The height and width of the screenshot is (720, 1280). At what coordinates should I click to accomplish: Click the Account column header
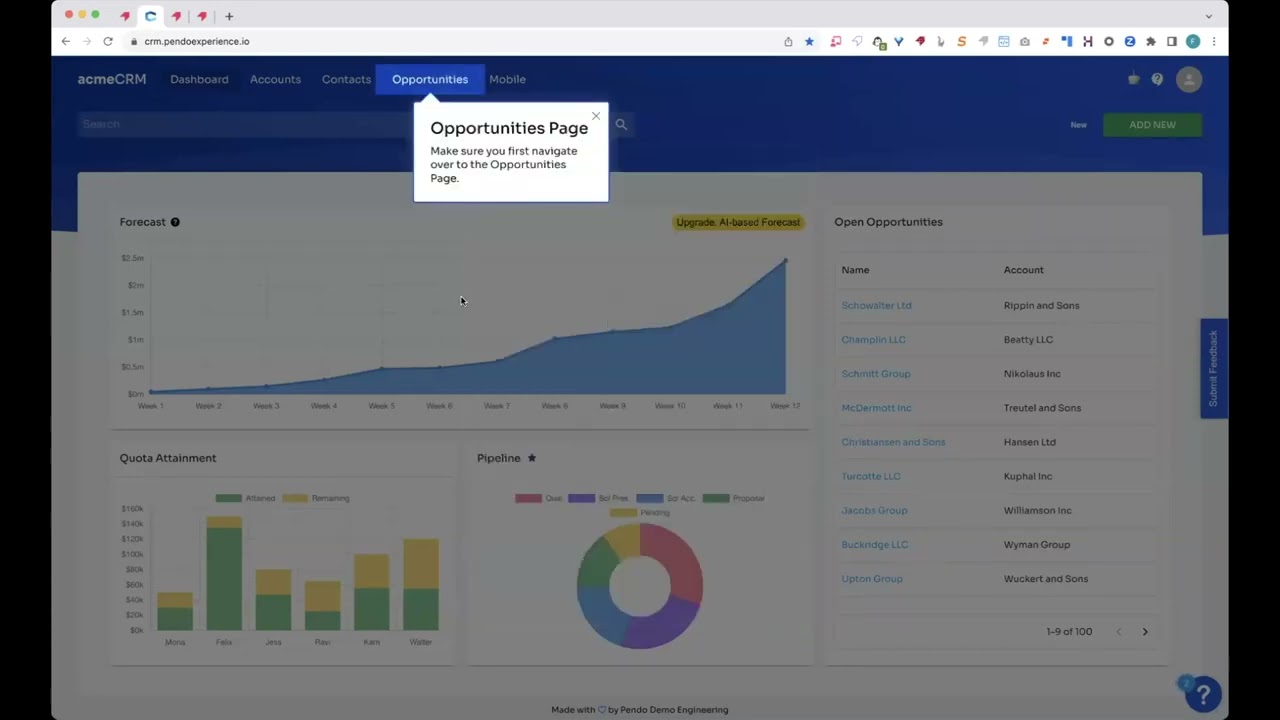tap(1023, 270)
